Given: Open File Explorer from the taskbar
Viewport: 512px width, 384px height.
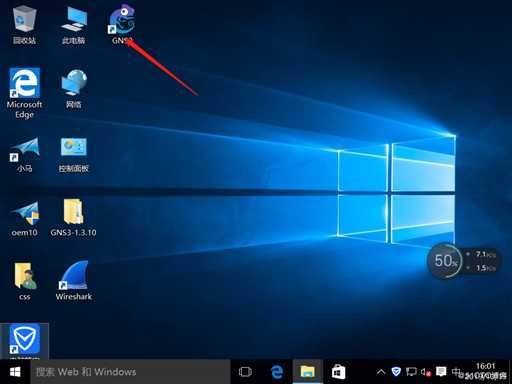Looking at the screenshot, I should (x=308, y=372).
